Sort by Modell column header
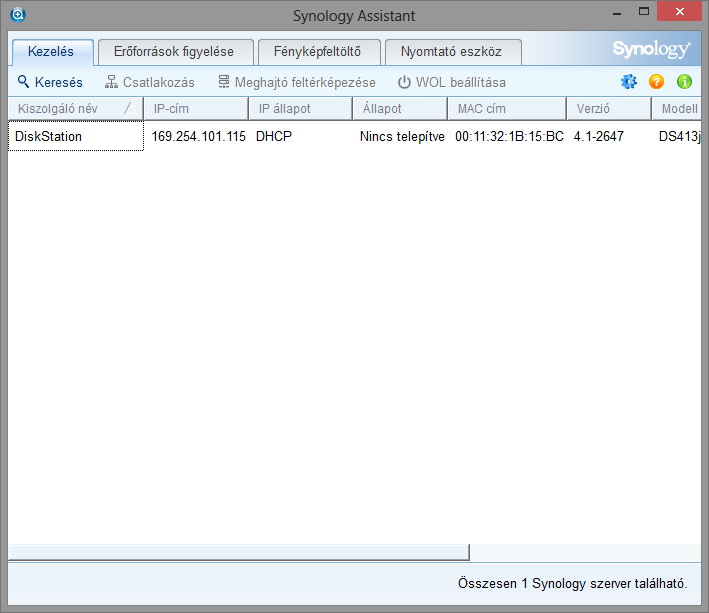The image size is (709, 613). pyautogui.click(x=676, y=108)
